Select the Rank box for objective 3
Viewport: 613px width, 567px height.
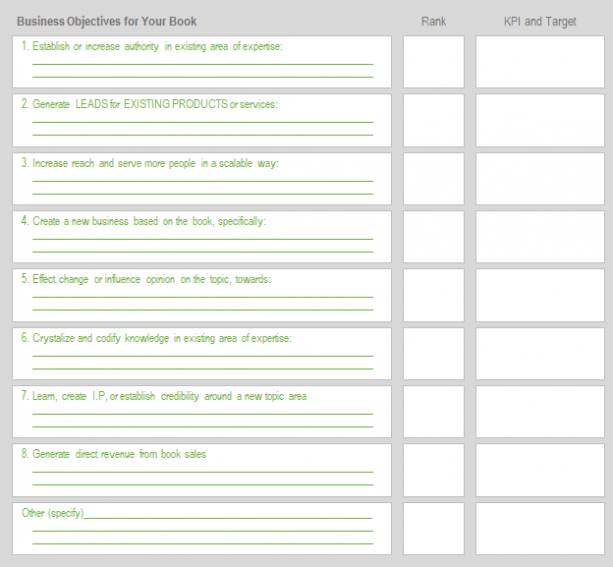[434, 178]
